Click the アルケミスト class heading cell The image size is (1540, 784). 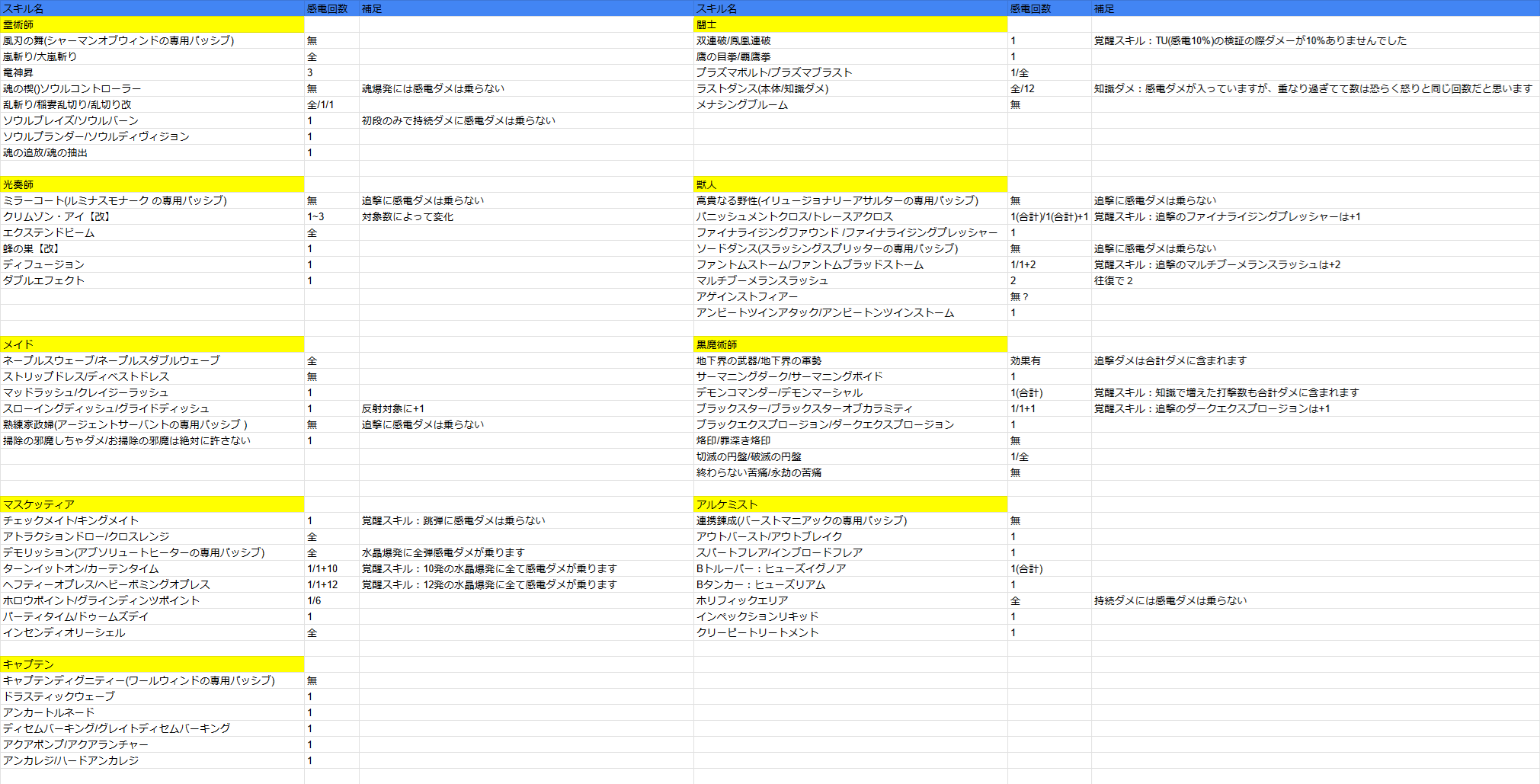pyautogui.click(x=850, y=504)
